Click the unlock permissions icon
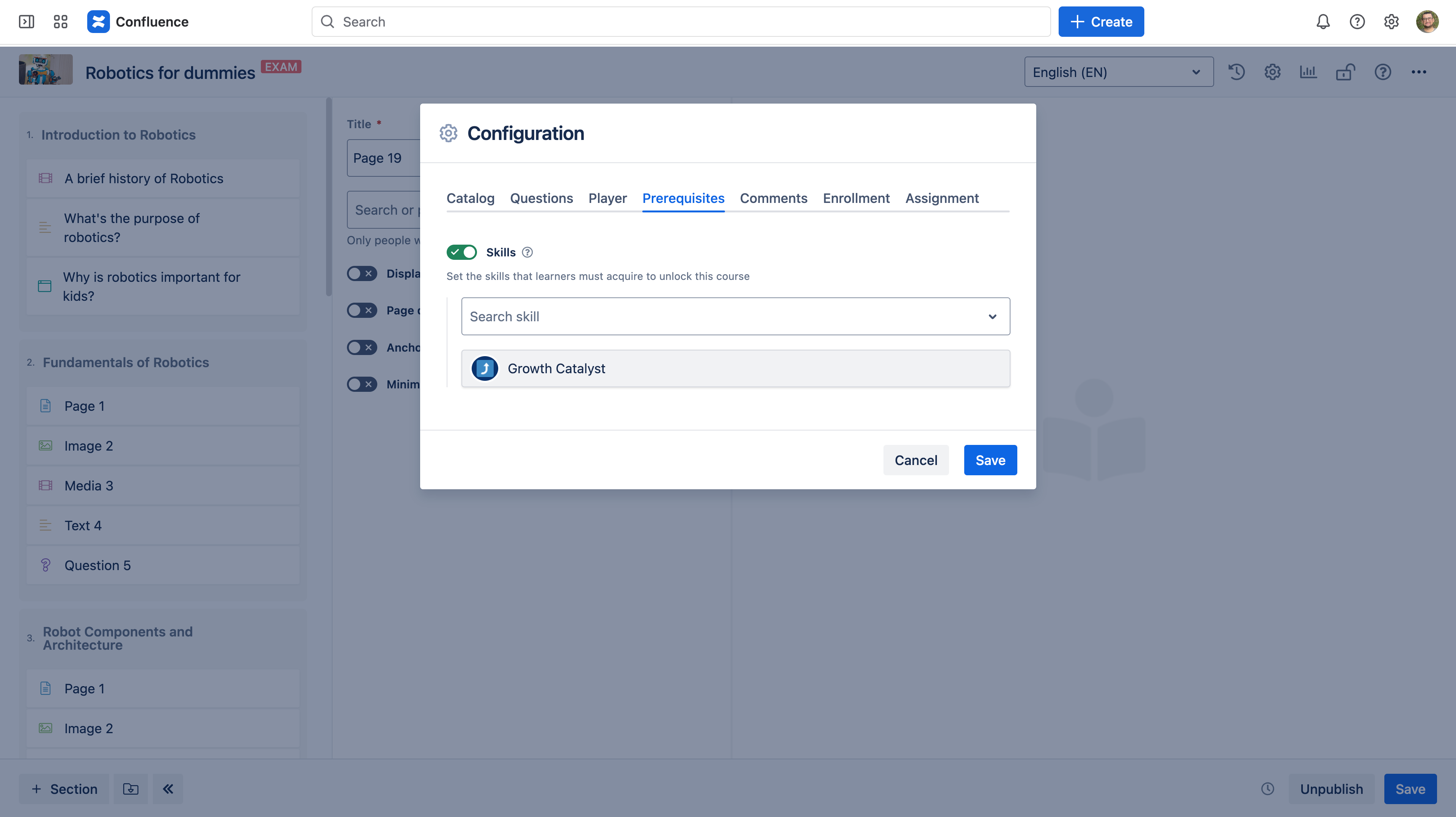The width and height of the screenshot is (1456, 817). [1345, 72]
